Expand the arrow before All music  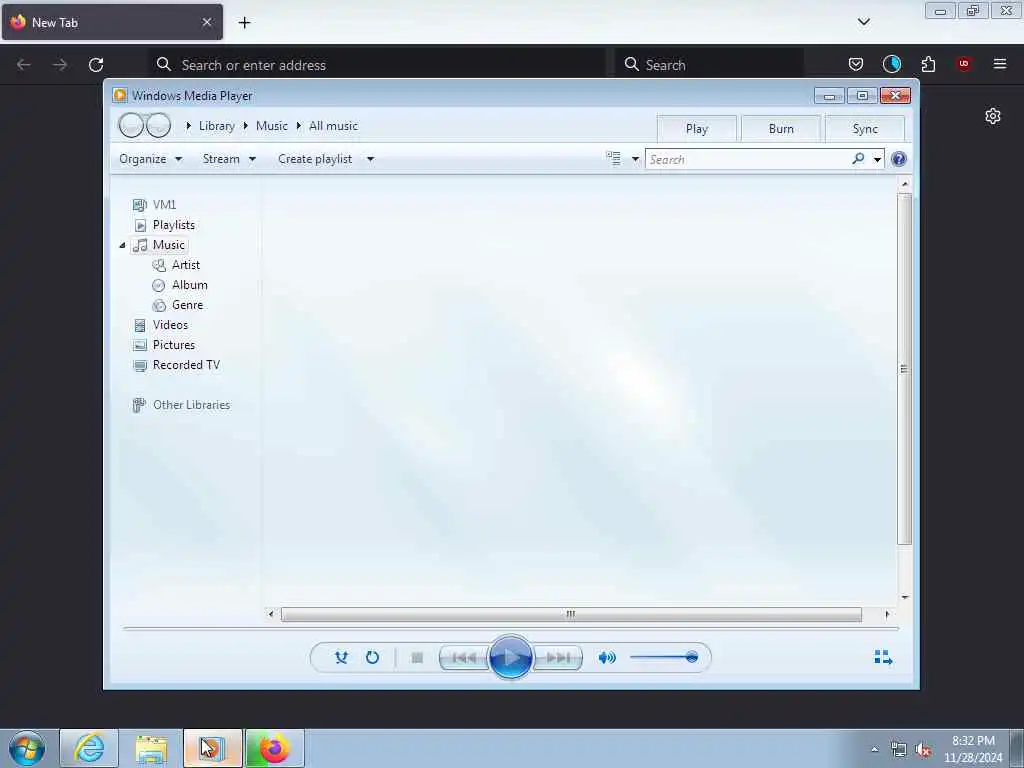pos(298,126)
